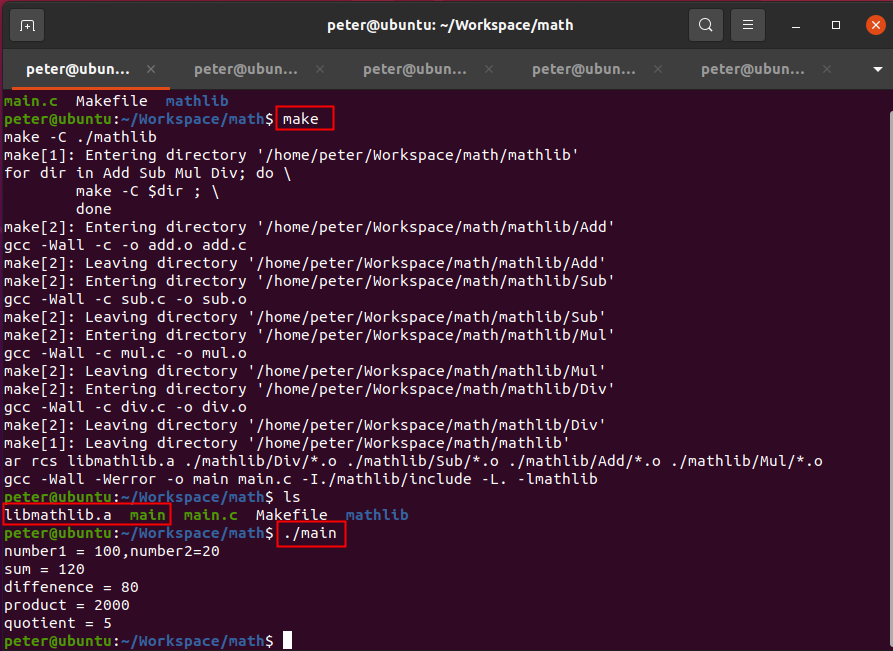This screenshot has height=651, width=893.
Task: Close the second terminal tab
Action: [319, 69]
